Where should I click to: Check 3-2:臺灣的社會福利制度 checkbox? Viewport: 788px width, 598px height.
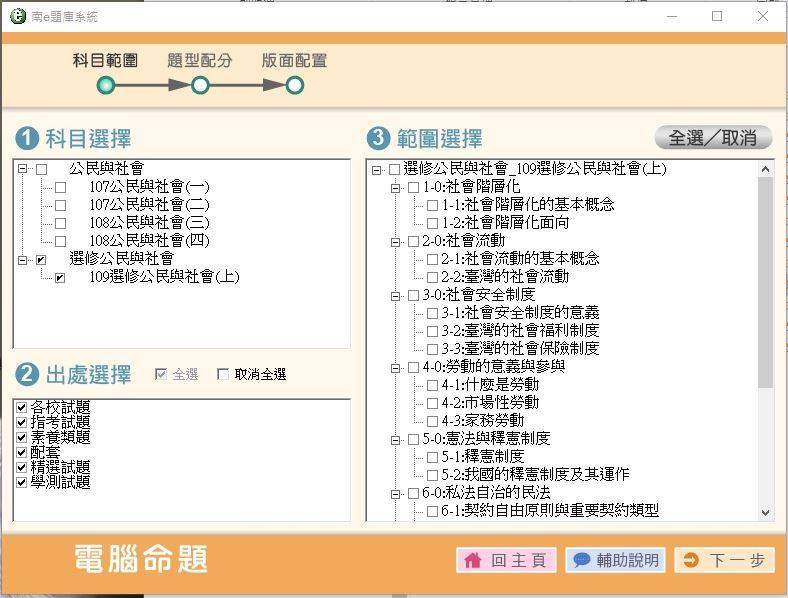(432, 332)
